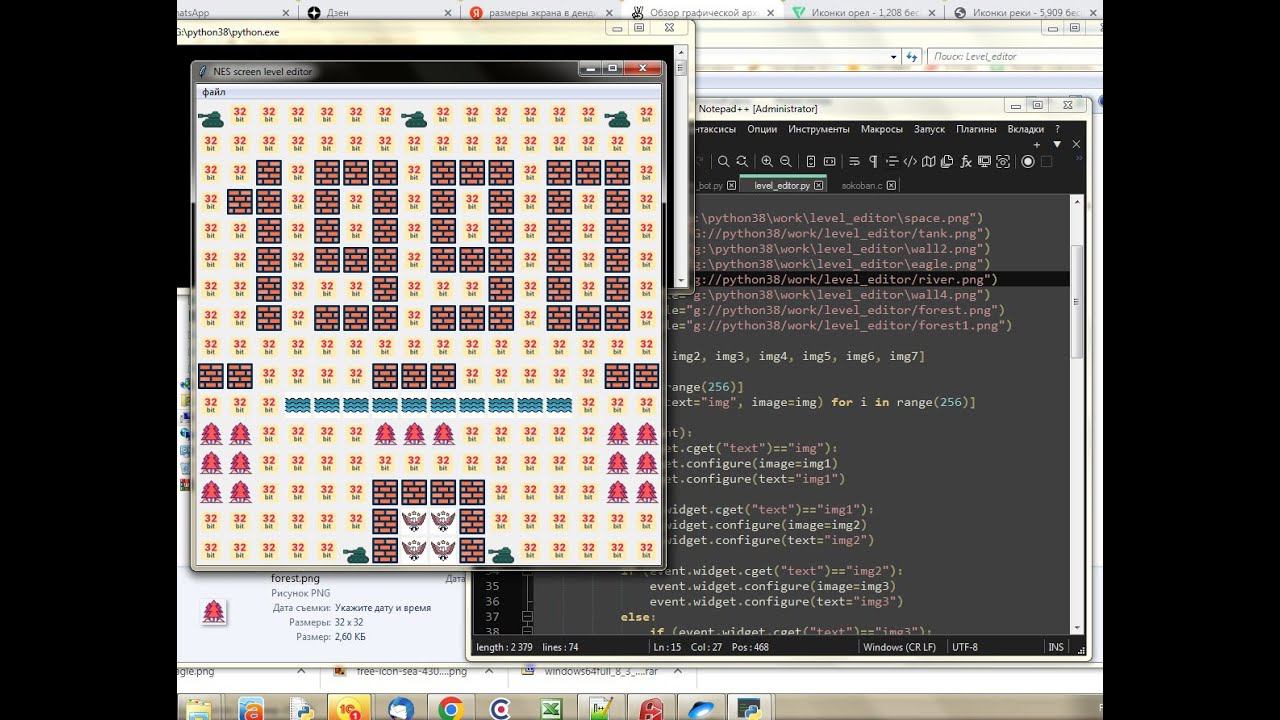Click the Replace icon in Notepad++ toolbar
Image resolution: width=1280 pixels, height=720 pixels.
(742, 161)
